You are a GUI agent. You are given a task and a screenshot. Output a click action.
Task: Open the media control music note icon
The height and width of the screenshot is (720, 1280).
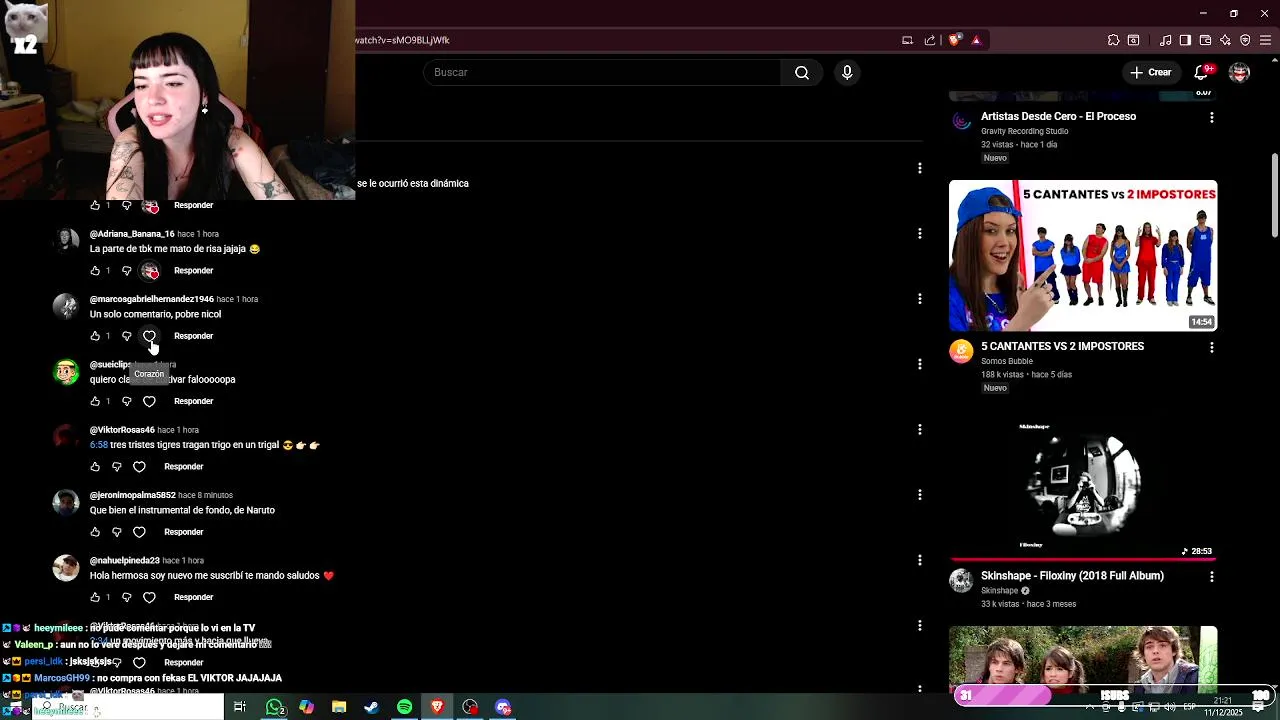click(1165, 40)
